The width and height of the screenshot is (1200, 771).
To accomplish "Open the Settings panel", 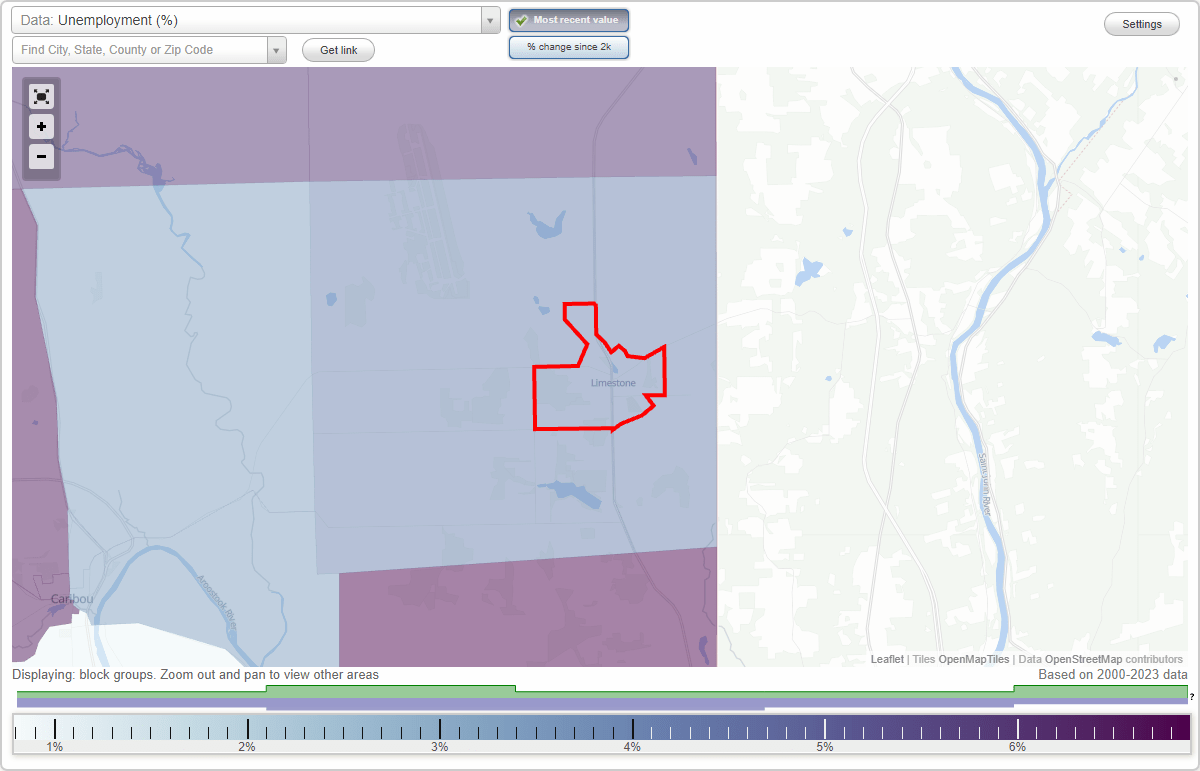I will point(1141,23).
